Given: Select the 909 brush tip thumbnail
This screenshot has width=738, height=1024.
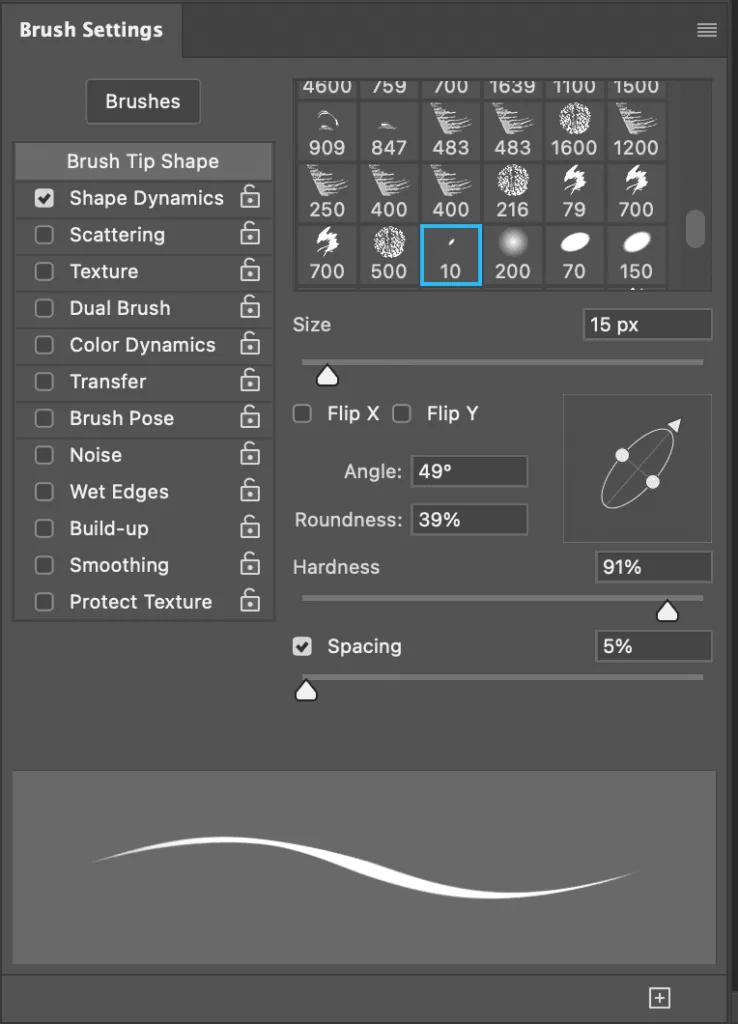Looking at the screenshot, I should point(327,132).
